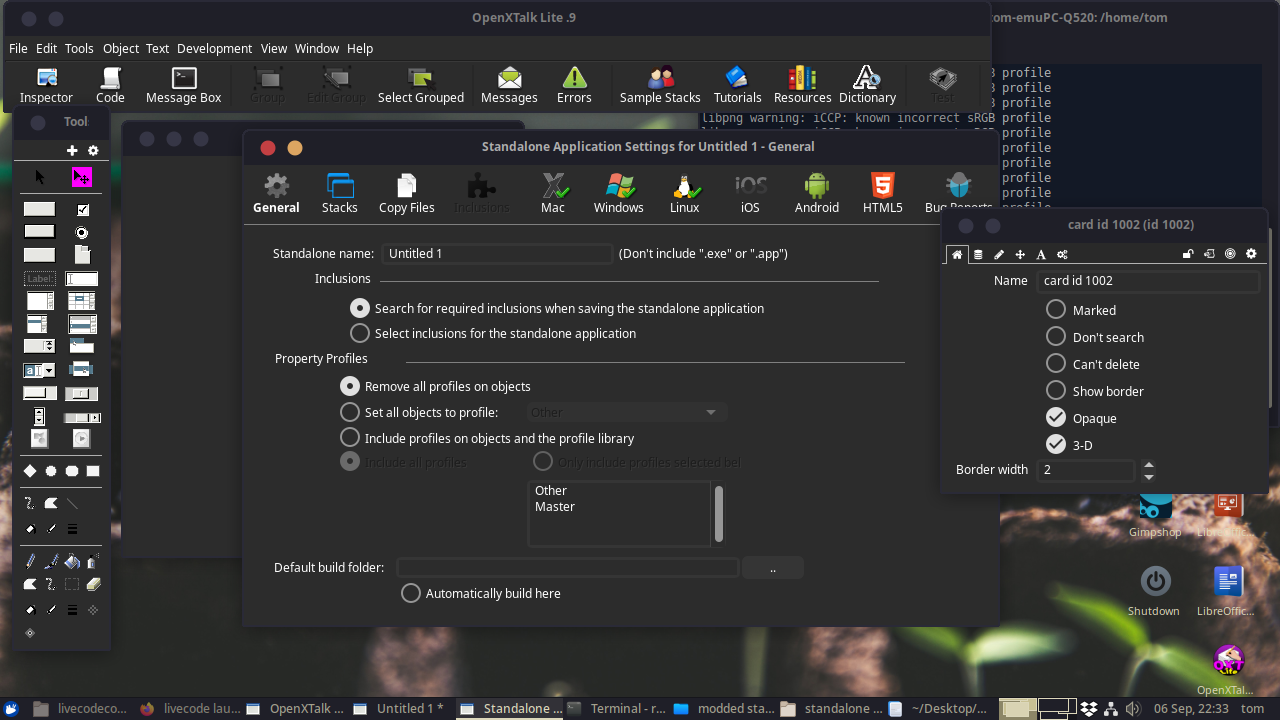1280x720 pixels.
Task: Click the Standalone name input field
Action: 497,254
